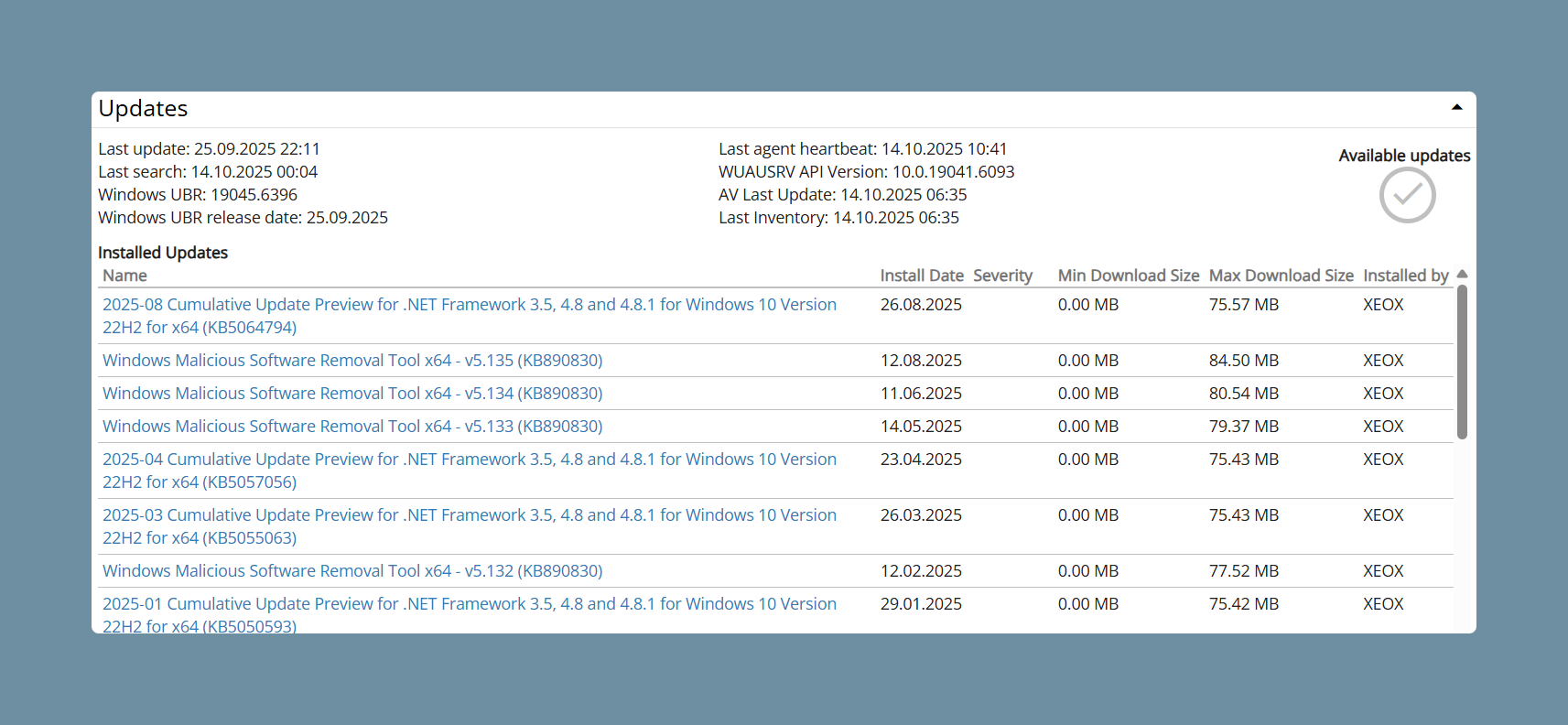Select the 79.37 MB max download size

[x=1244, y=427]
